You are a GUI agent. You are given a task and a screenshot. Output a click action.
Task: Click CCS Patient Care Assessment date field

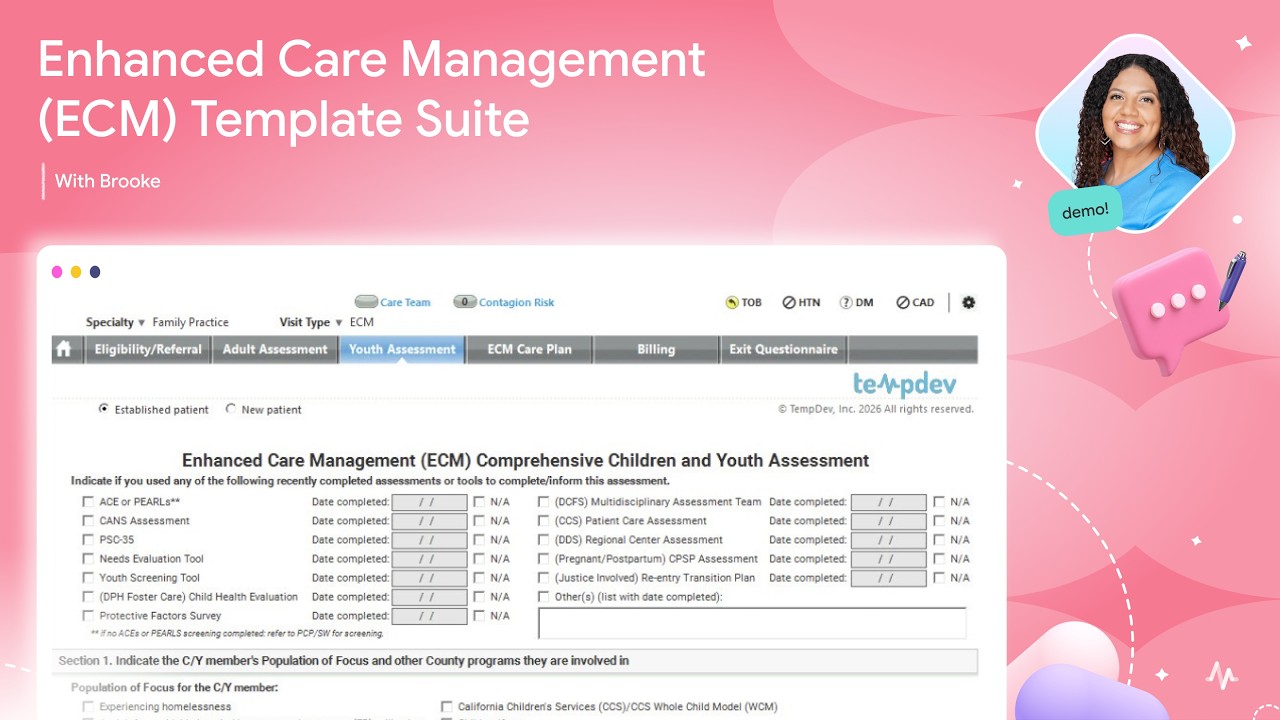click(888, 521)
